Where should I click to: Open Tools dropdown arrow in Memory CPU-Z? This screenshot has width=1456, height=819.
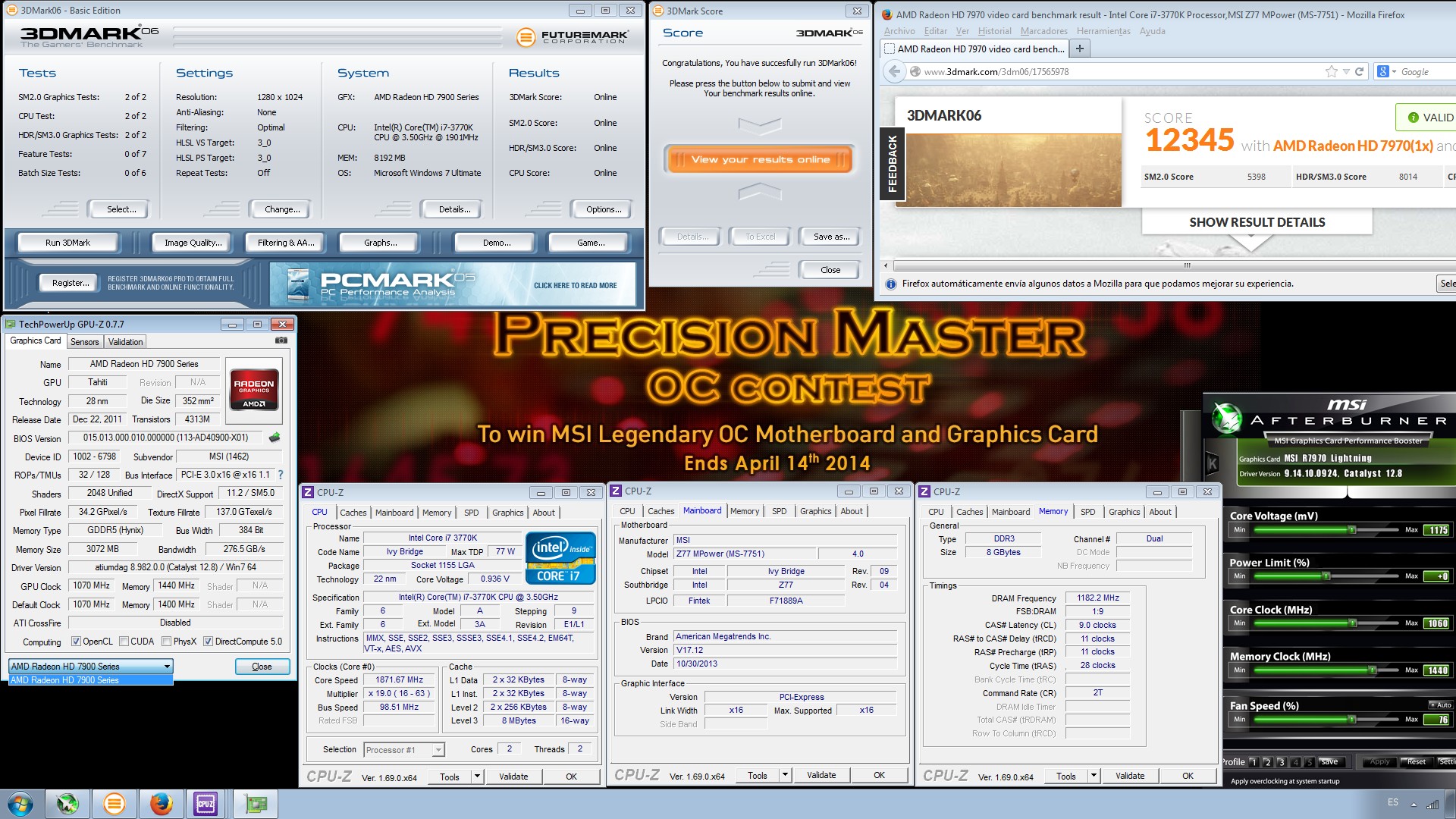coord(1094,776)
